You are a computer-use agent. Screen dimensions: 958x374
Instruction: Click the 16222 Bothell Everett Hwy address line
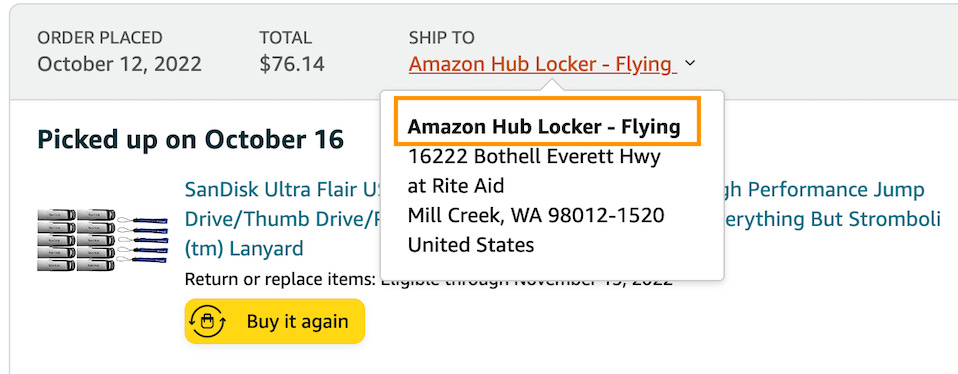(x=534, y=156)
